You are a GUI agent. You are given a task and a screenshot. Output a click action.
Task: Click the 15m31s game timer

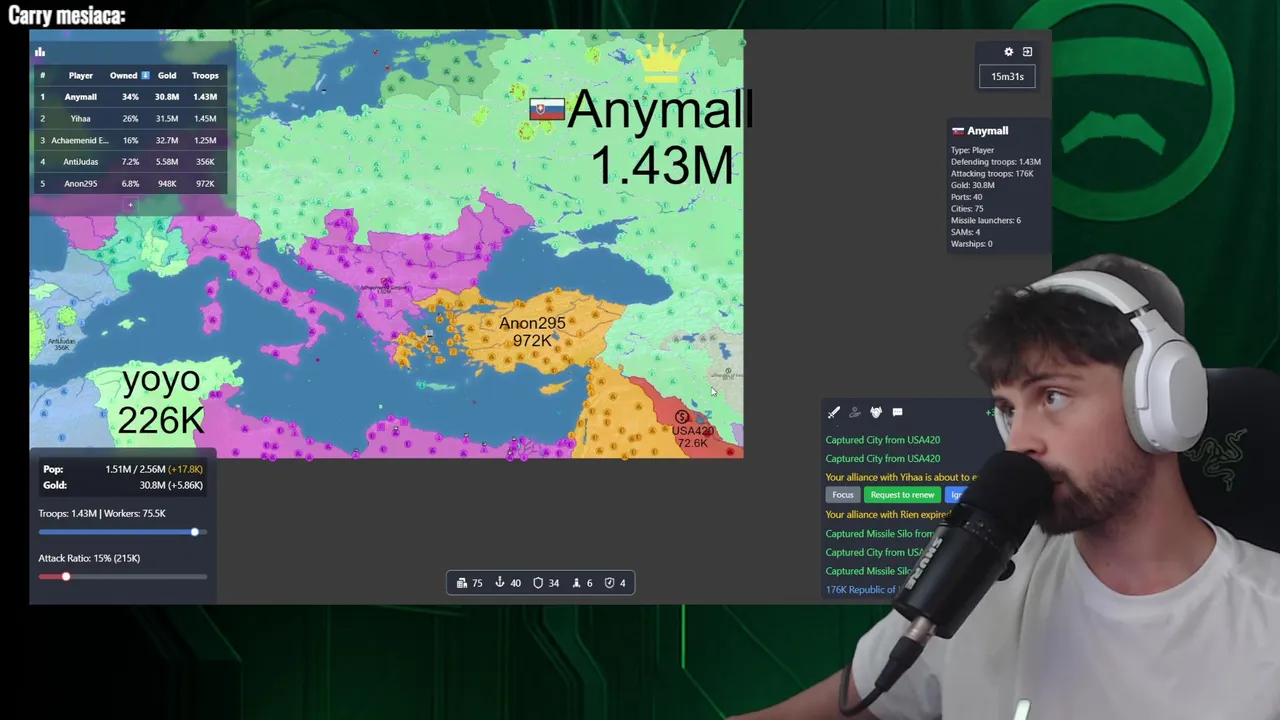(x=1007, y=77)
